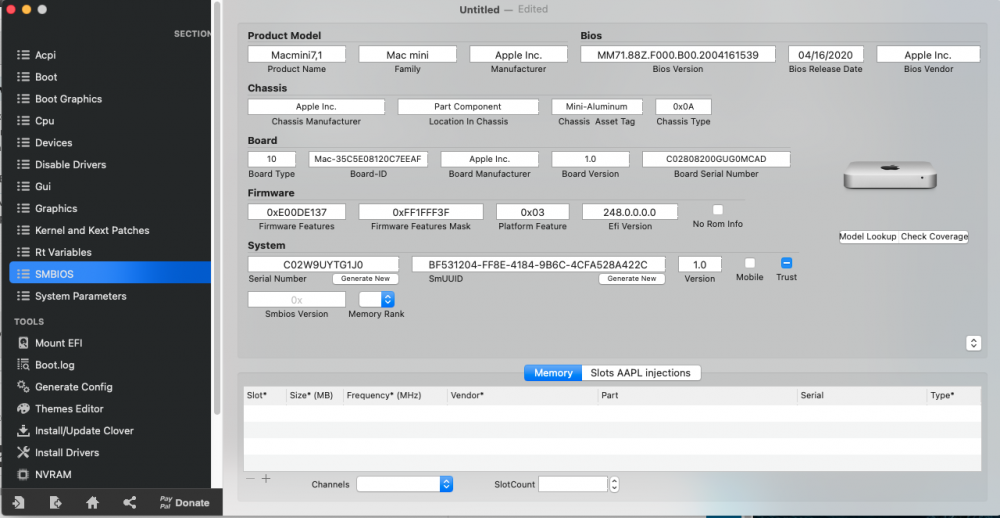This screenshot has width=1000, height=518.
Task: Click the Chassis Manufacturer field
Action: (x=316, y=107)
